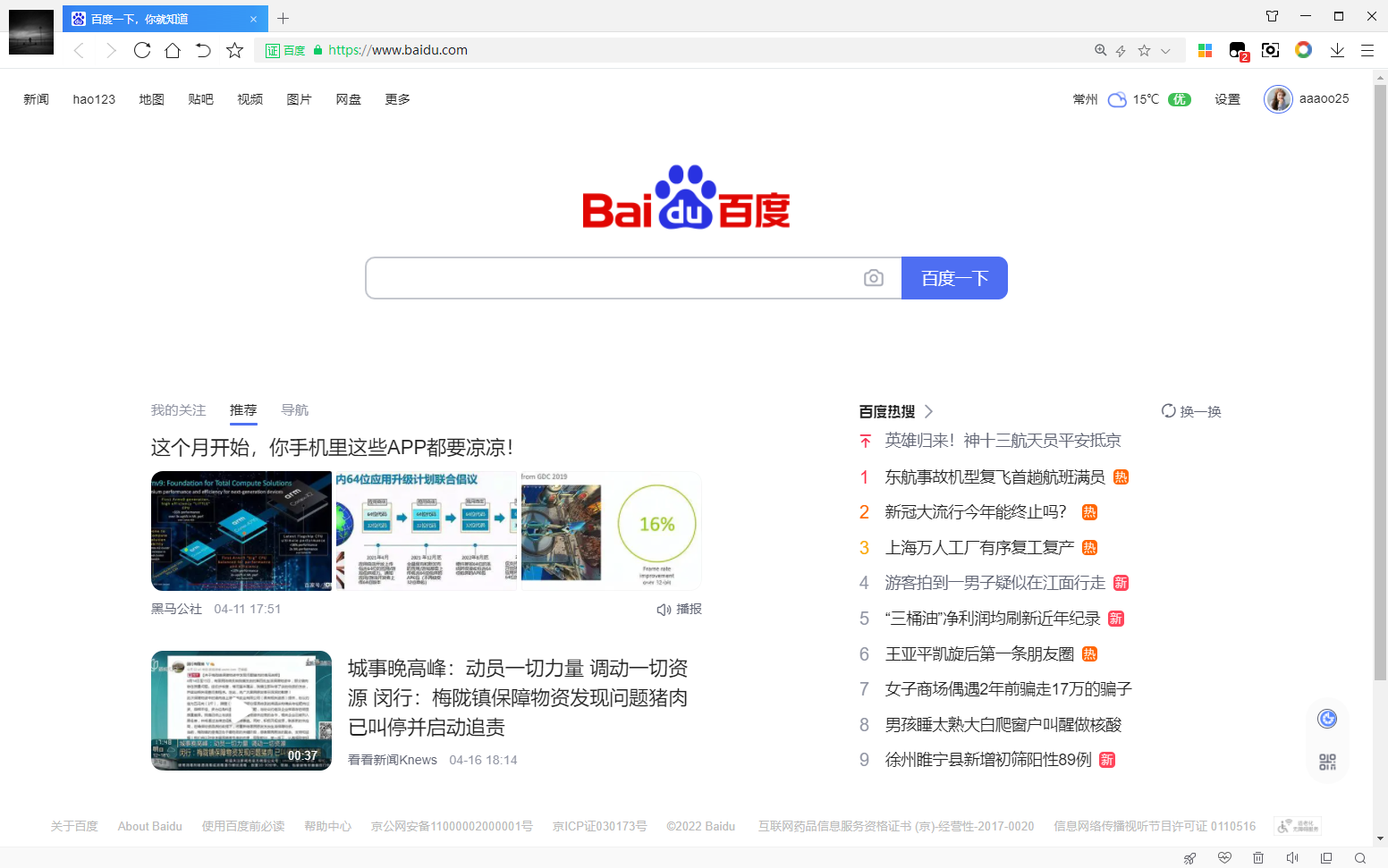
Task: Switch to the 我的关注 tab
Action: click(178, 409)
